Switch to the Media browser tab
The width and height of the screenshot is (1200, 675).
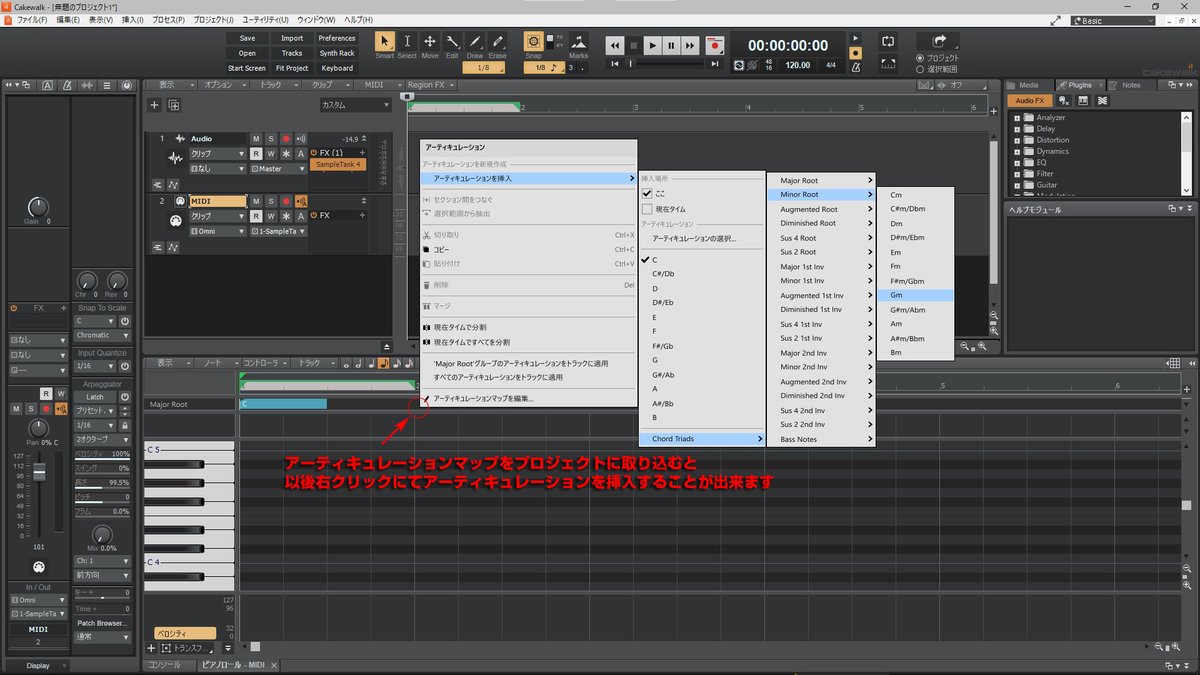(x=1029, y=85)
